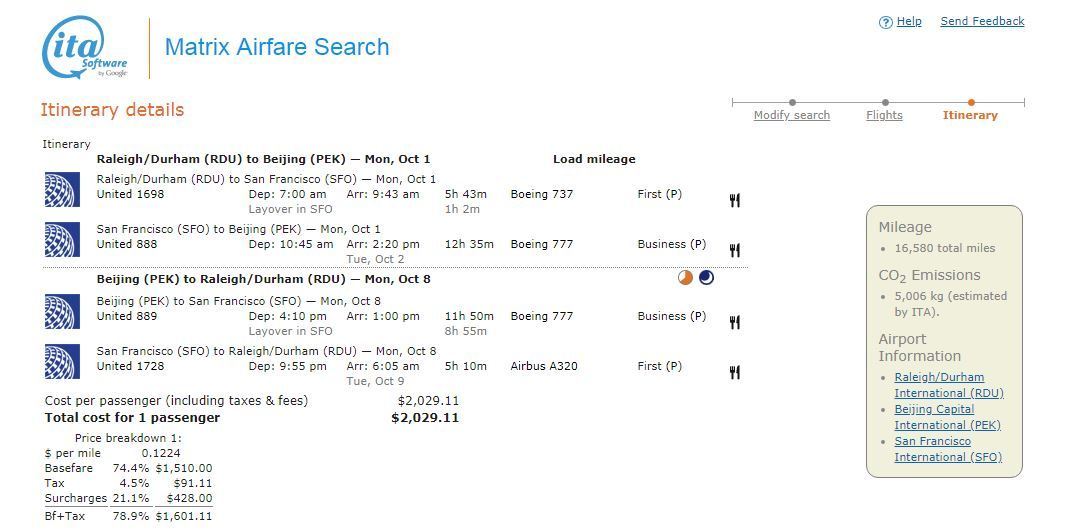This screenshot has height=530, width=1065.
Task: Click return header Beijing to RDU Oct 8
Action: (x=264, y=279)
